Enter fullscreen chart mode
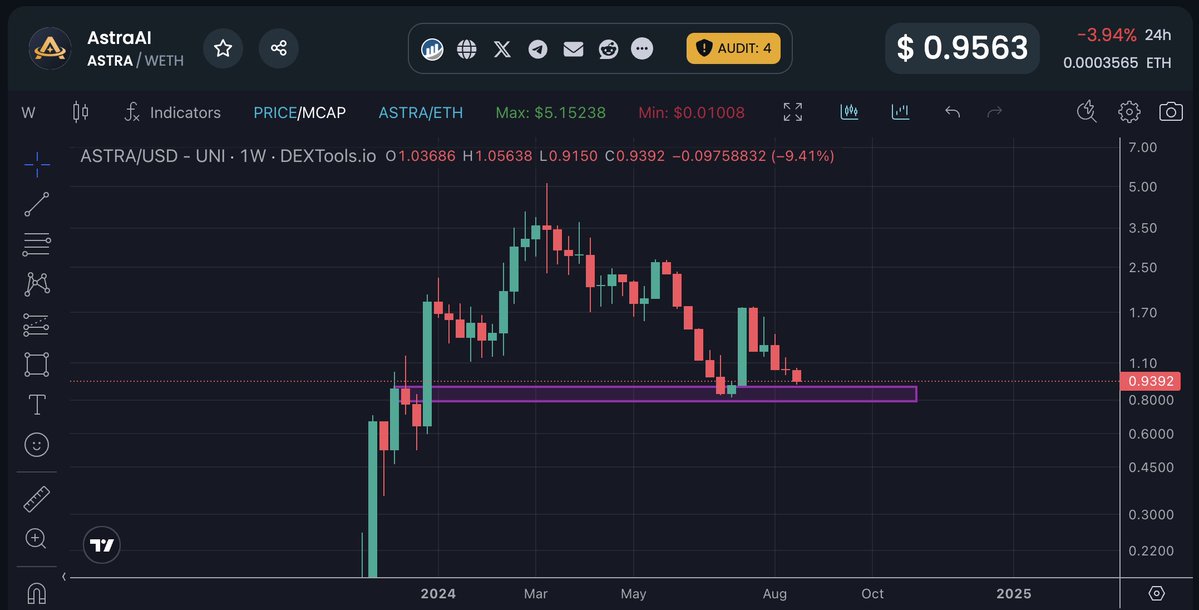Viewport: 1199px width, 610px height. coord(793,112)
